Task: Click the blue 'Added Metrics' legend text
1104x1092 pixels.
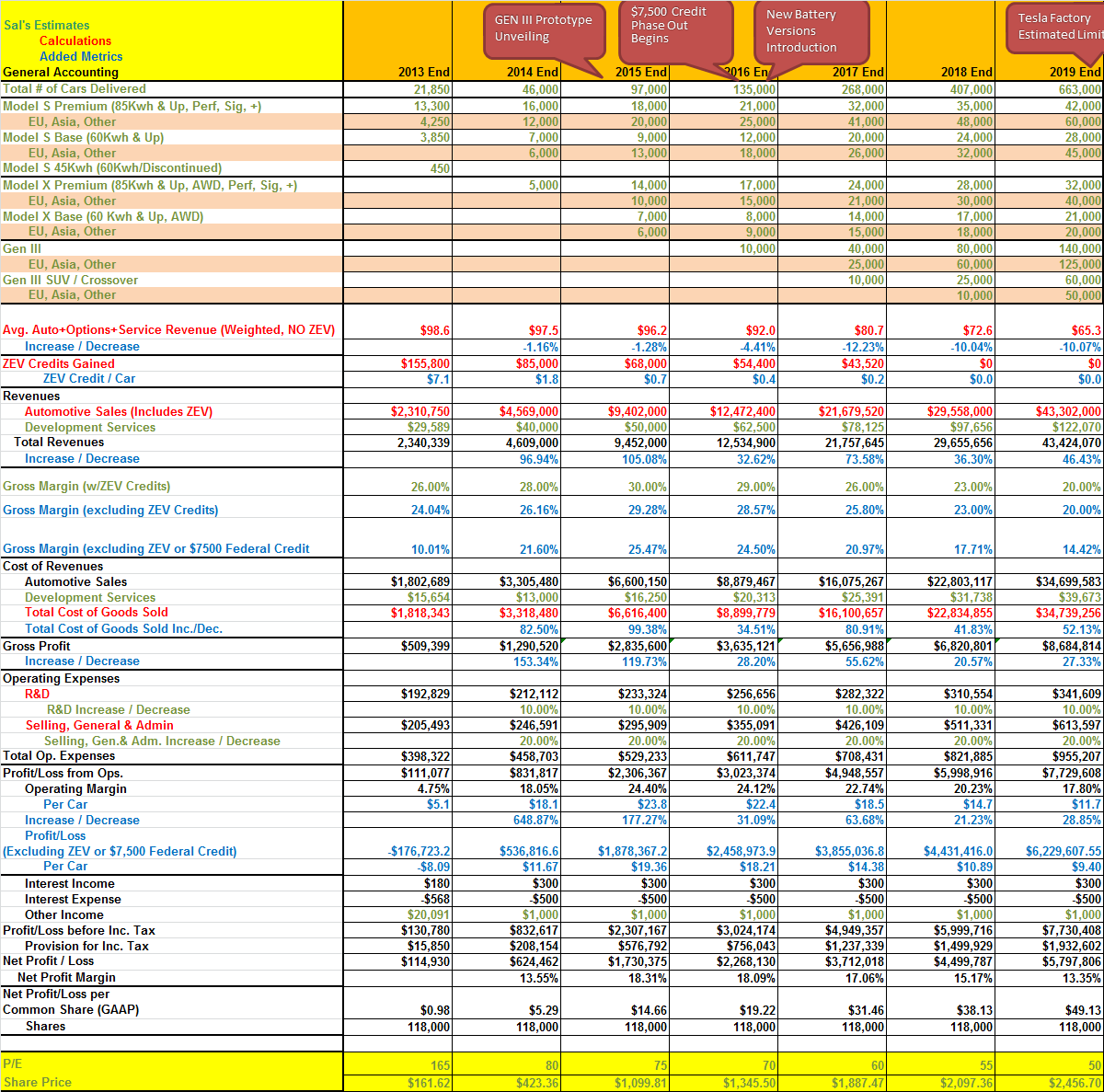Action: pyautogui.click(x=81, y=56)
